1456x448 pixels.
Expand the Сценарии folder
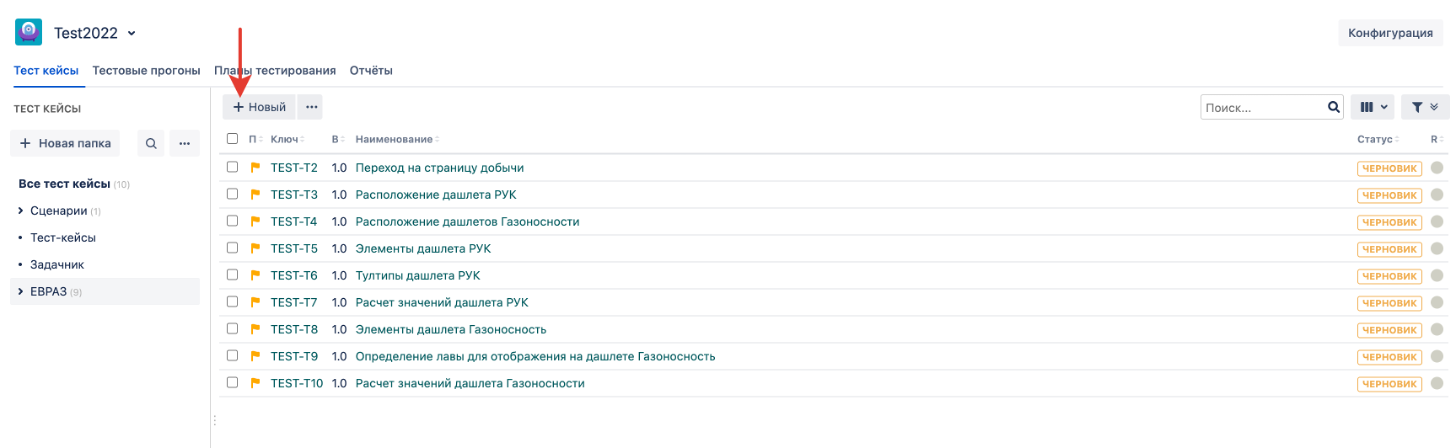21,211
